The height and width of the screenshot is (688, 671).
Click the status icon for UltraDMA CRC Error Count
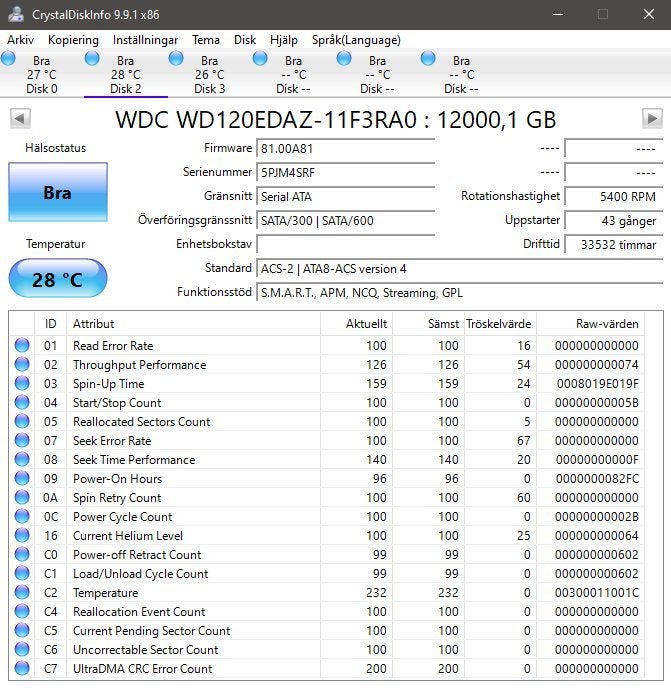[x=22, y=668]
